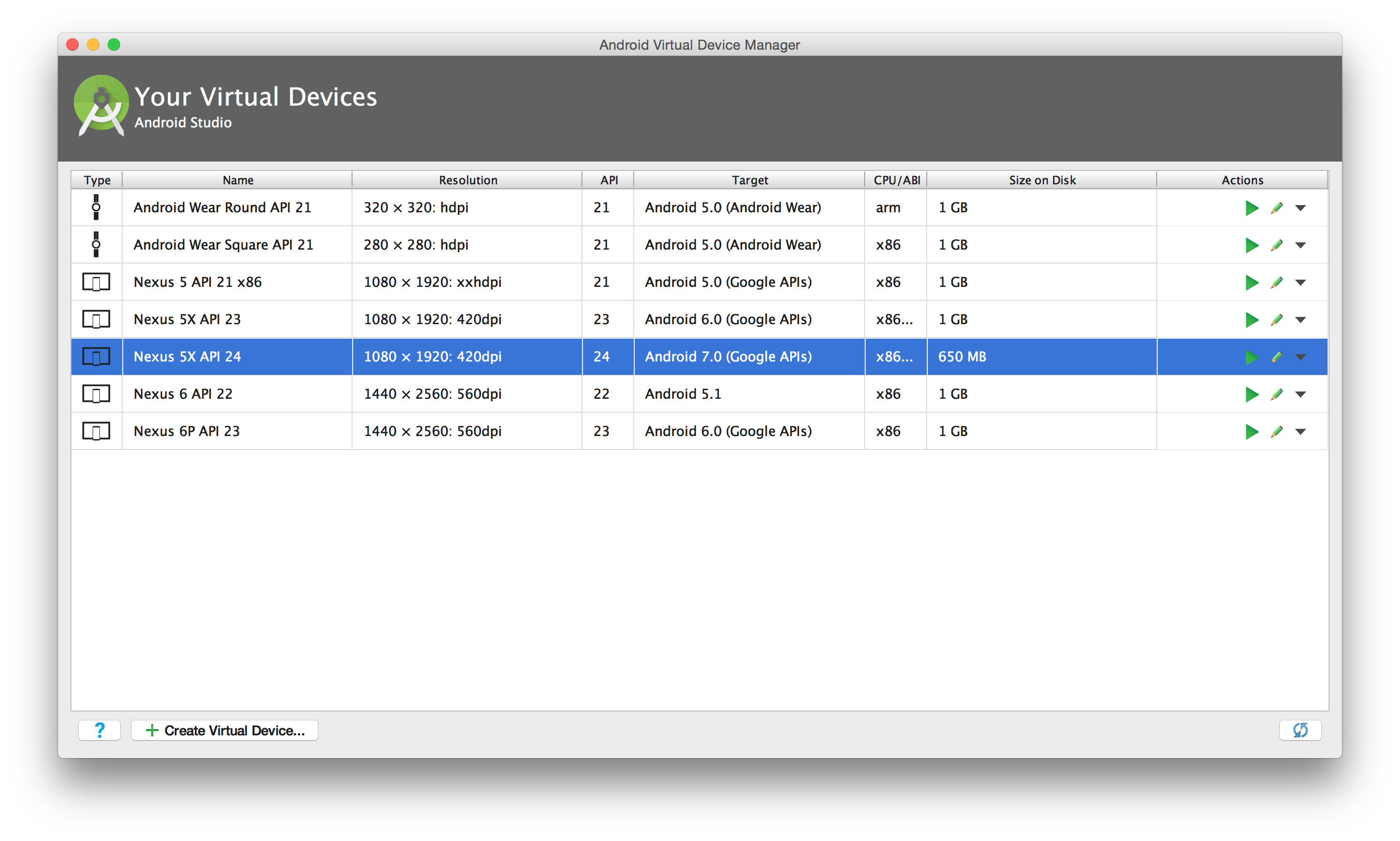This screenshot has width=1400, height=841.
Task: Show more actions for Nexus 5X API 24
Action: [x=1300, y=357]
